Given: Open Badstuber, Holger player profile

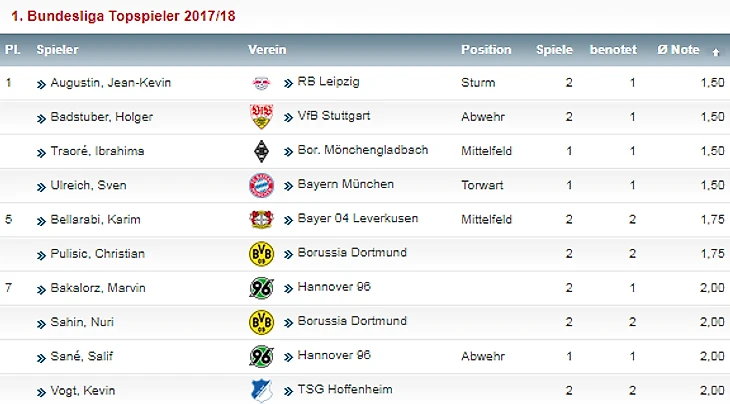Looking at the screenshot, I should pyautogui.click(x=101, y=117).
